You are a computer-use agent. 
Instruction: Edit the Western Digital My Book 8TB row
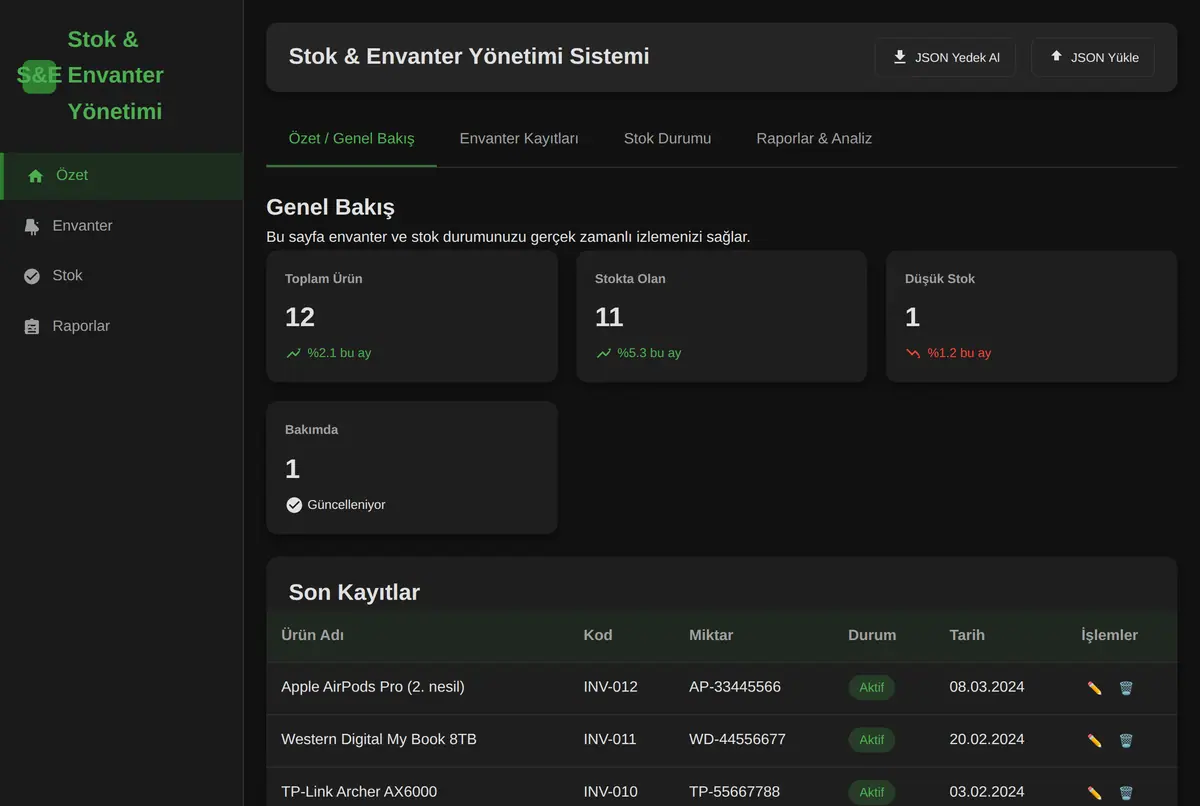pyautogui.click(x=1094, y=740)
